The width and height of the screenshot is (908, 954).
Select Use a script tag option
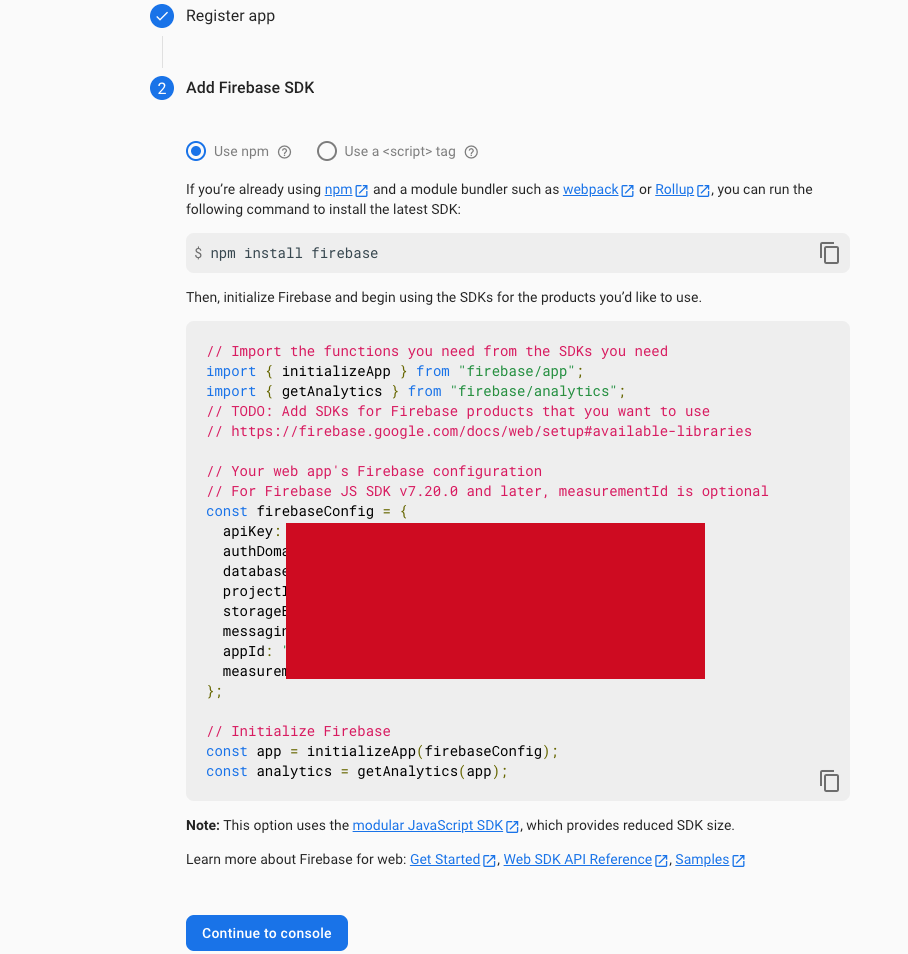[327, 151]
